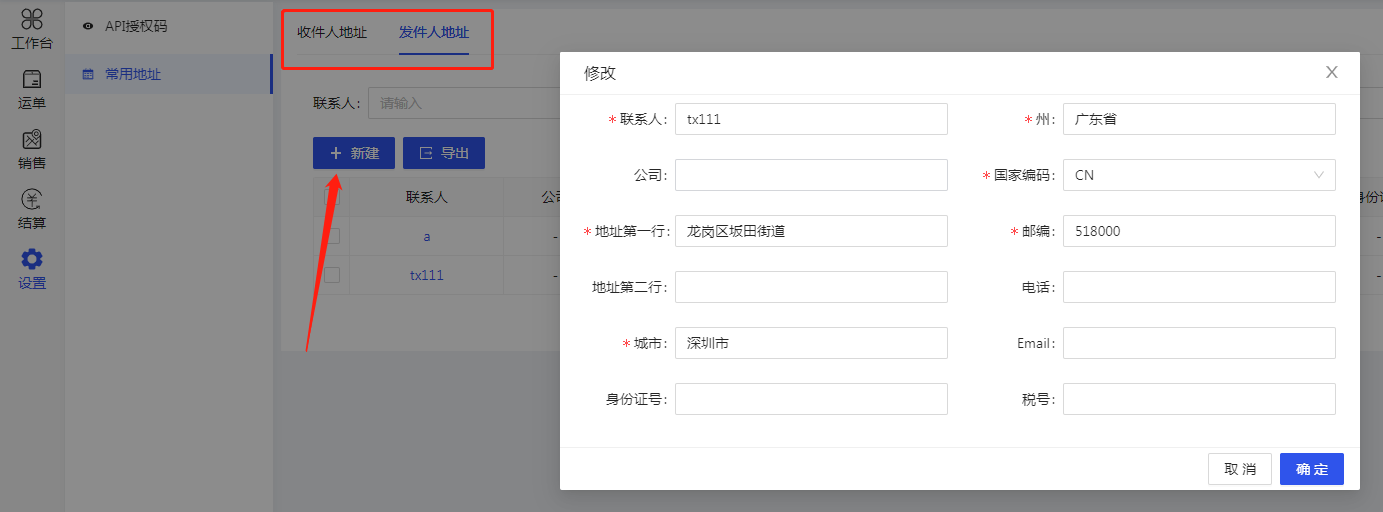1383x512 pixels.
Task: Click the 联系人 table column header
Action: coord(427,198)
